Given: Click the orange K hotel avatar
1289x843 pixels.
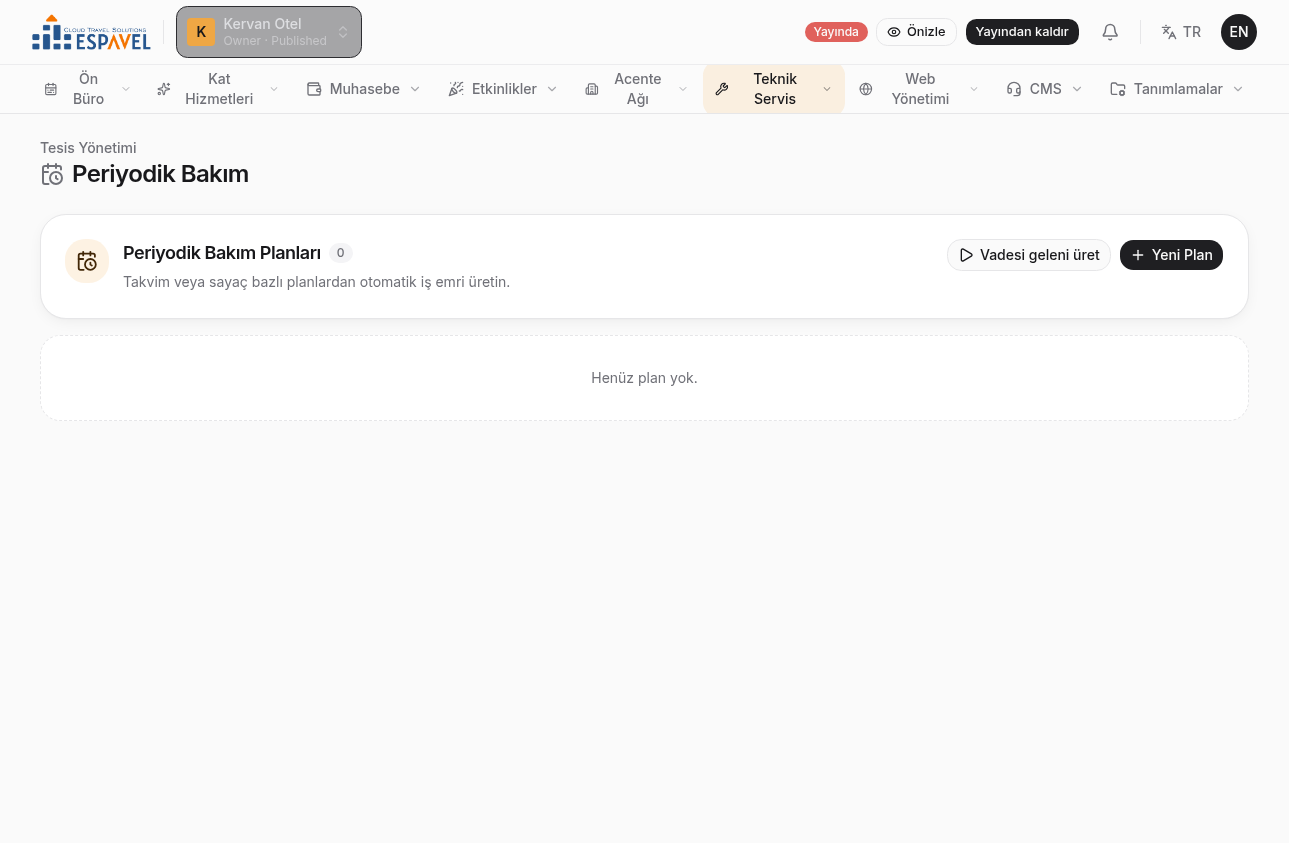Looking at the screenshot, I should 201,32.
